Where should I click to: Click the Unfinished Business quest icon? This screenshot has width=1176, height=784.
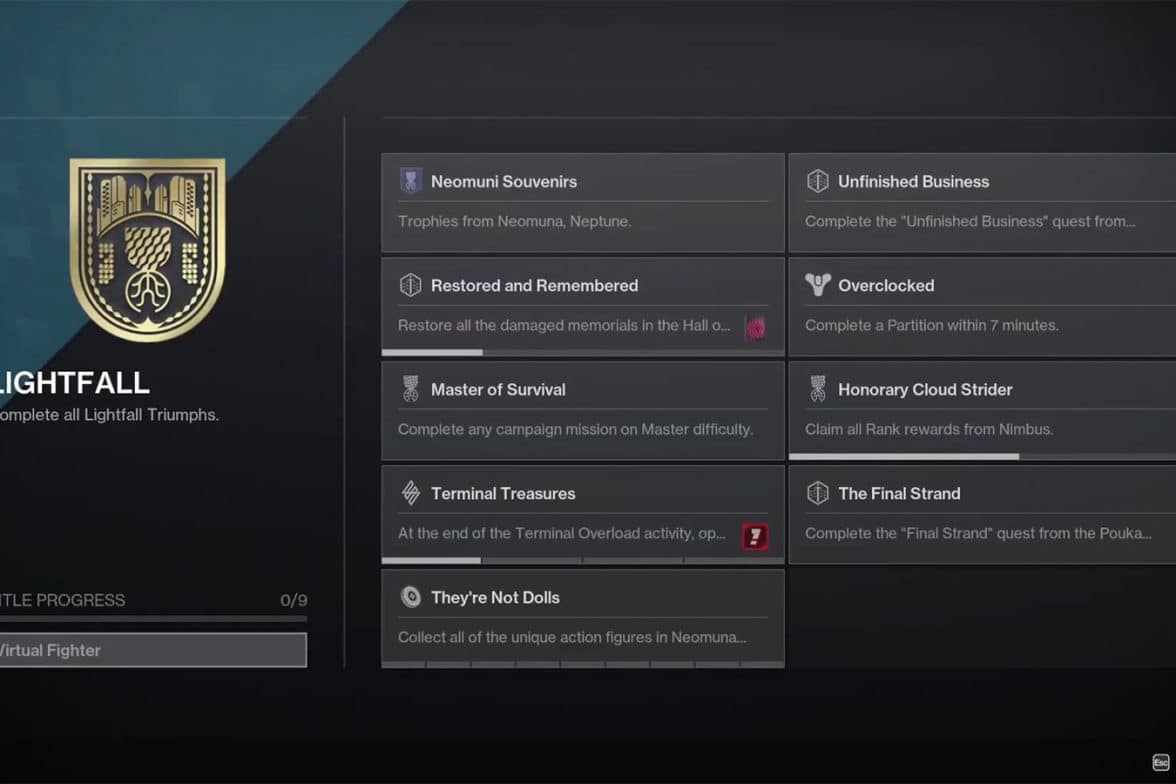tap(817, 181)
